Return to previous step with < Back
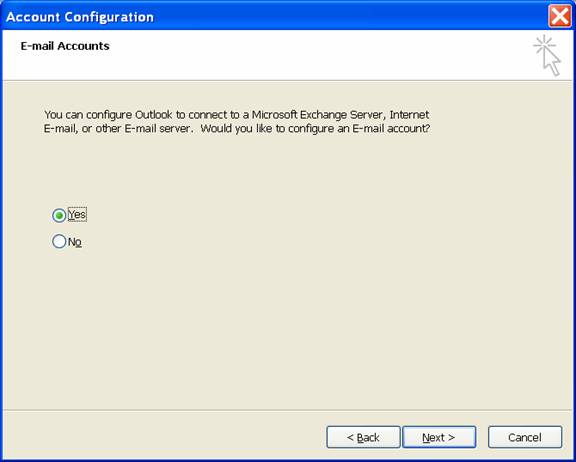This screenshot has height=462, width=576. (363, 437)
